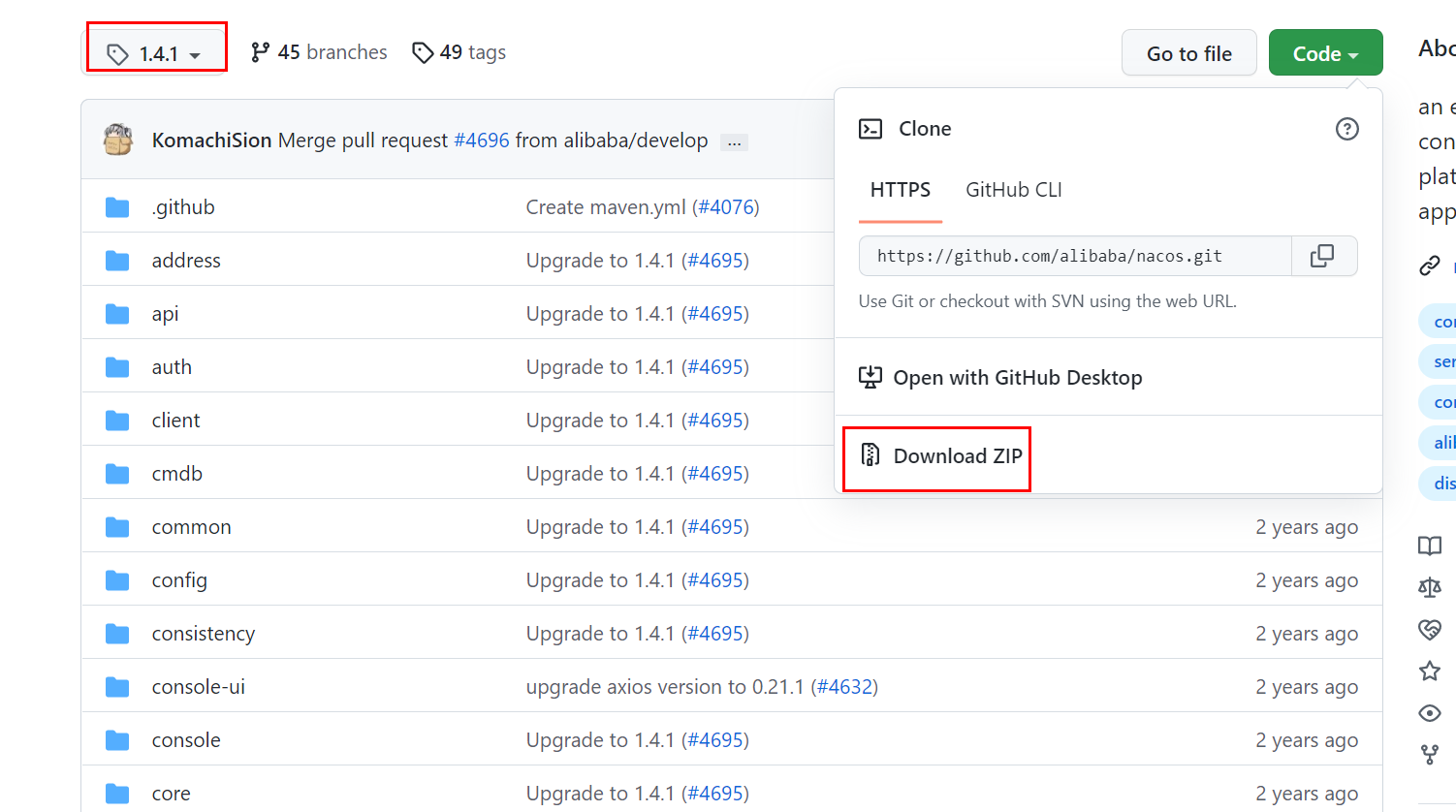The width and height of the screenshot is (1456, 812).
Task: Click the code of conduct heart icon
Action: click(1430, 629)
